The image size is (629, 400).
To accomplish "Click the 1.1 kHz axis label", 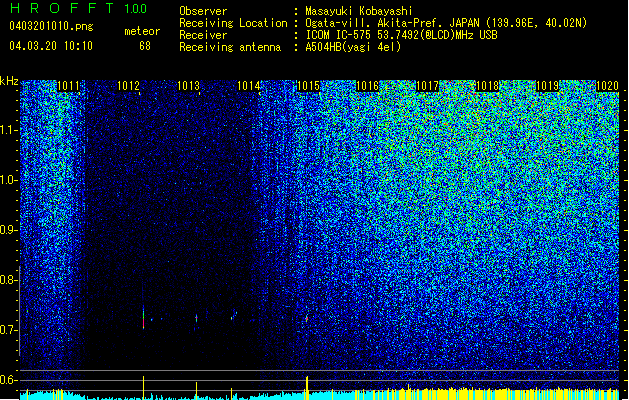I will point(8,130).
